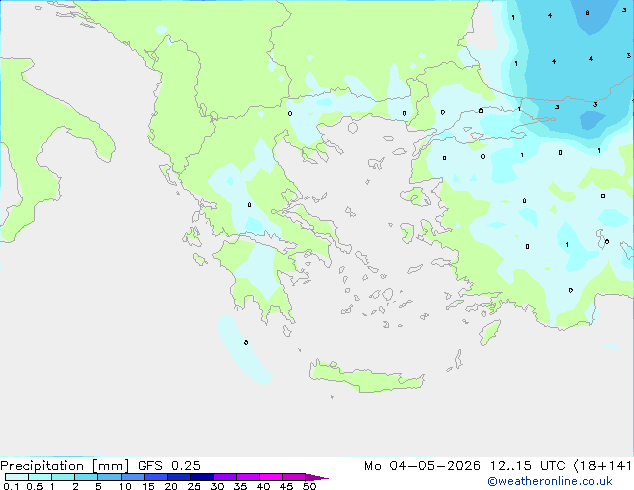Click legend scale label '50'

(x=309, y=486)
